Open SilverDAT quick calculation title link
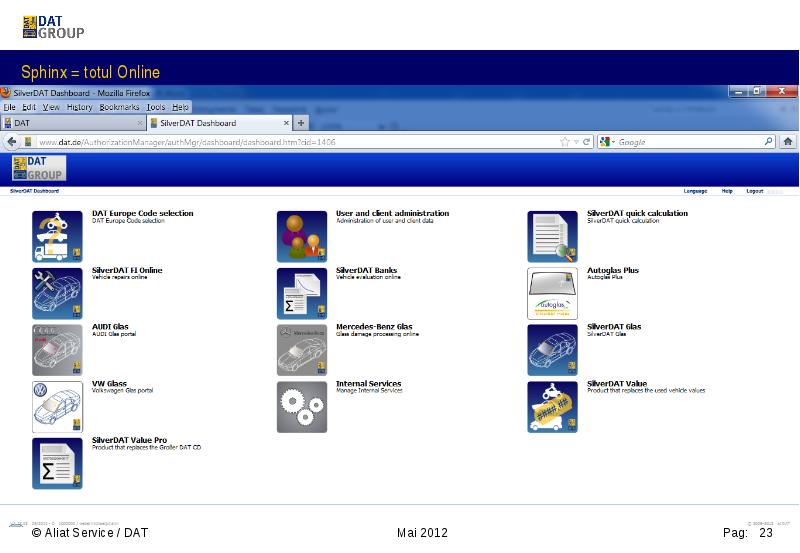The image size is (800, 553). [637, 213]
